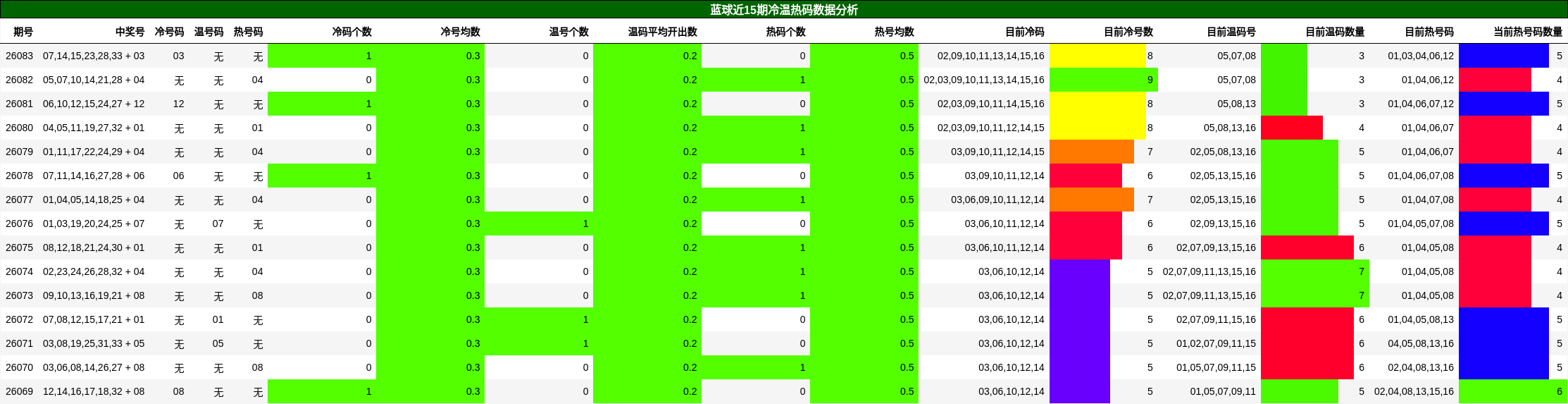Click winning numbers 01,03,19,20,24,25 + 07
Screen dimensions: 1568x404
tap(94, 224)
